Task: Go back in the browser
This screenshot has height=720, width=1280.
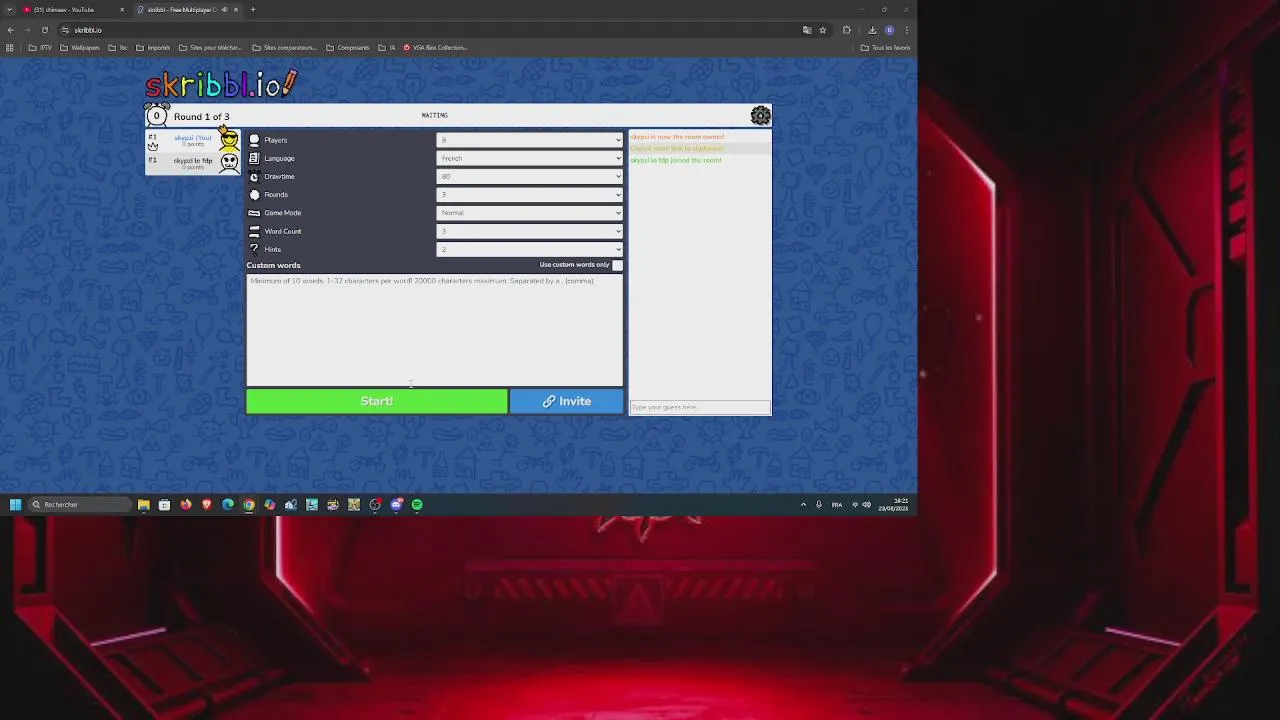Action: (10, 30)
